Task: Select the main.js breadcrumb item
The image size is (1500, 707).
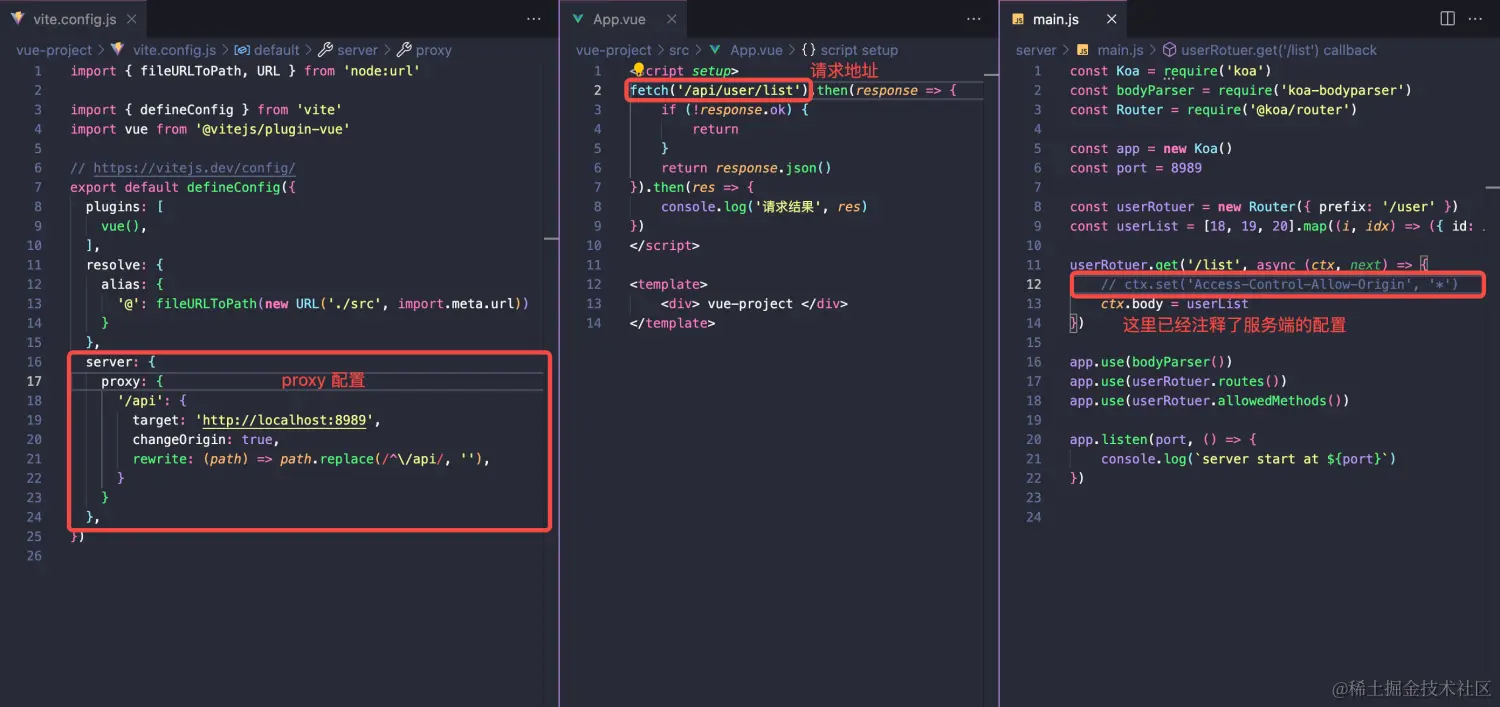Action: pyautogui.click(x=1109, y=50)
